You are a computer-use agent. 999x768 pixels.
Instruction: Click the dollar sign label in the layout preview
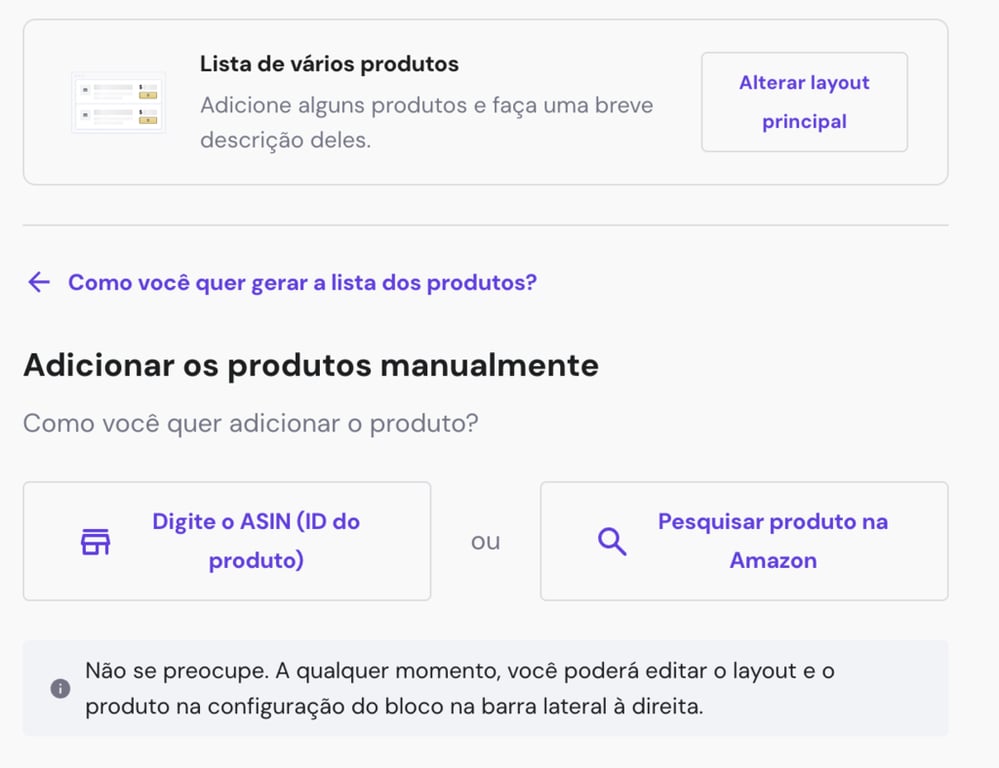[140, 87]
